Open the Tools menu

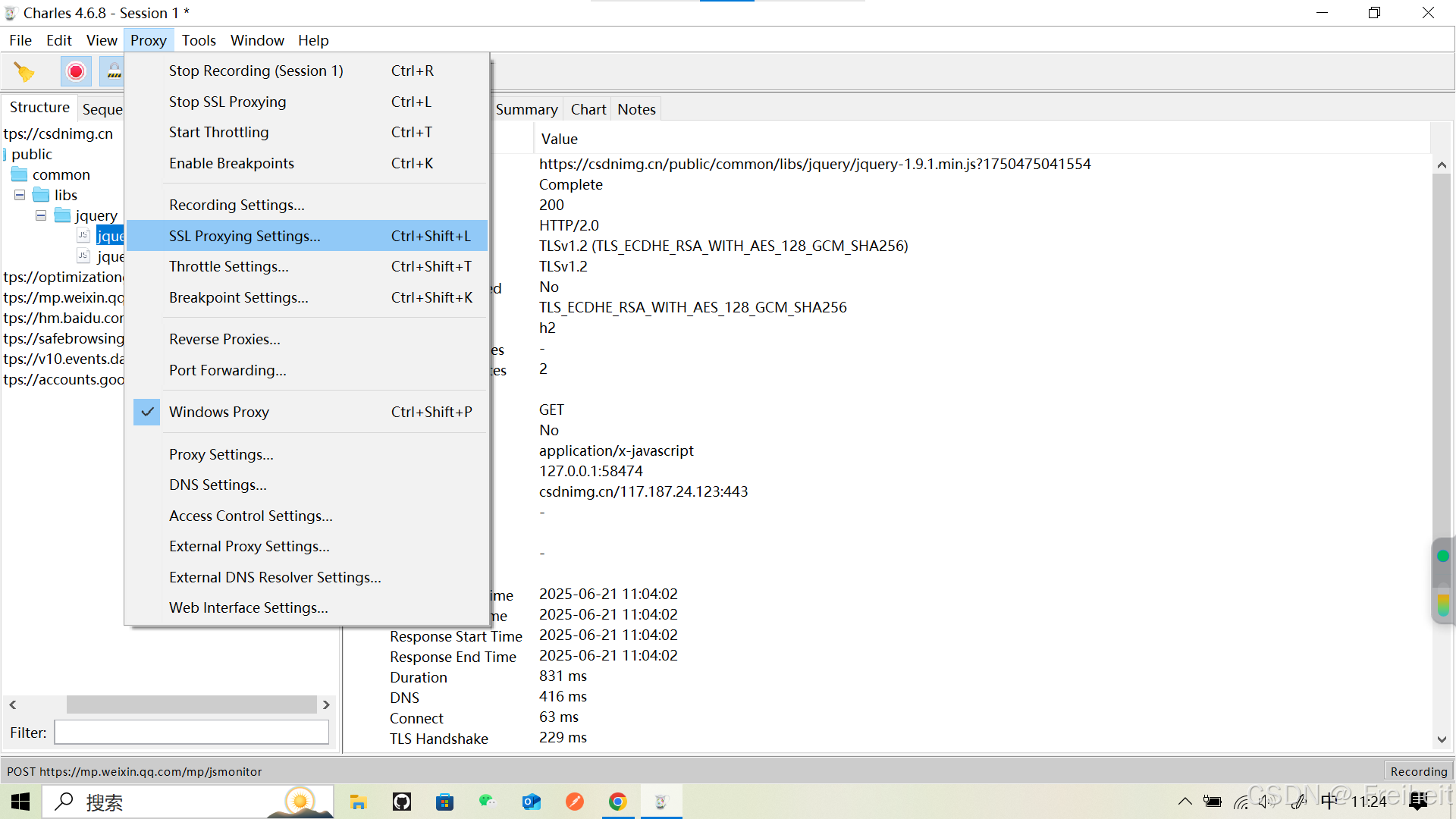[199, 40]
